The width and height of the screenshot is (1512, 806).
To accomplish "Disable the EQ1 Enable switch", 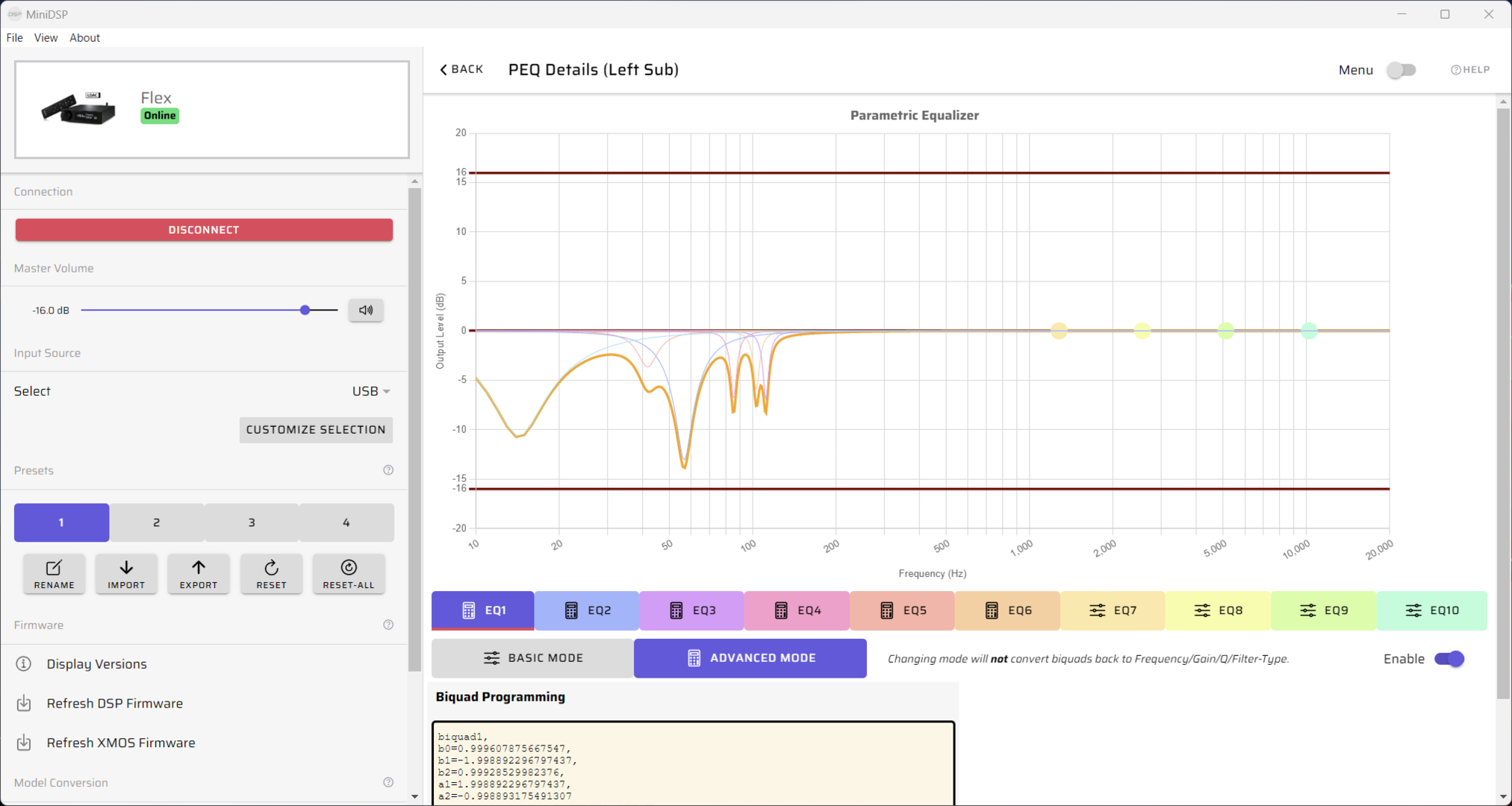I will tap(1449, 658).
